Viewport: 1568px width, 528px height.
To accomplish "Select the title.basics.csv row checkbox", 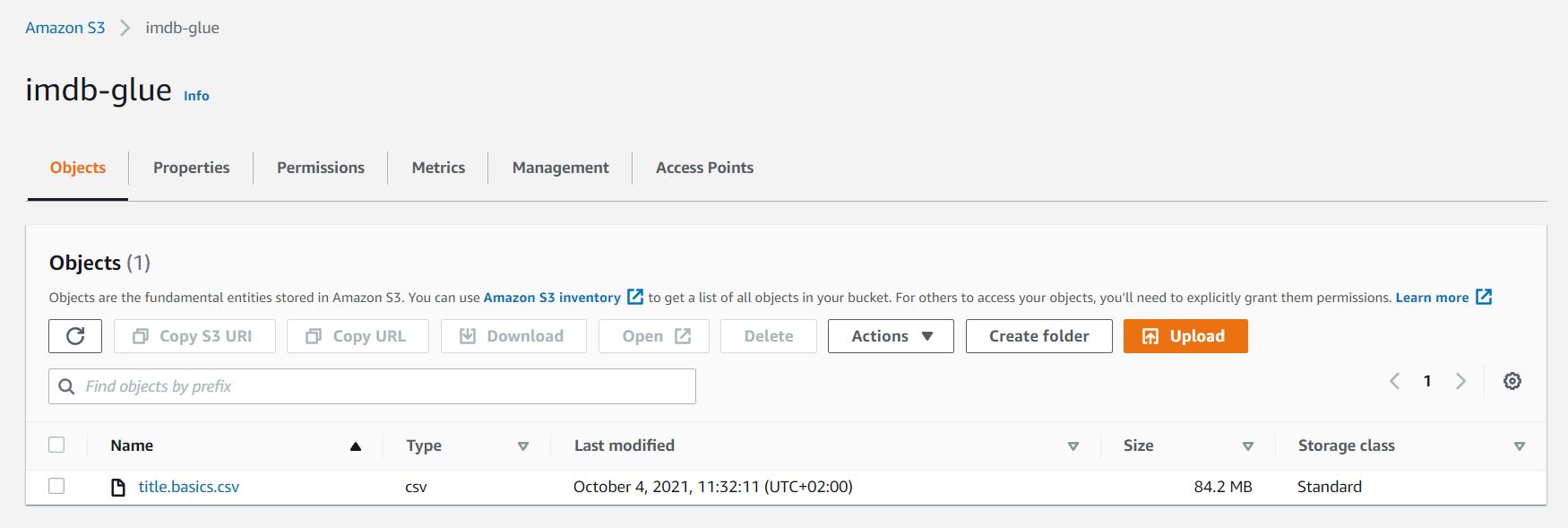I will tap(56, 486).
